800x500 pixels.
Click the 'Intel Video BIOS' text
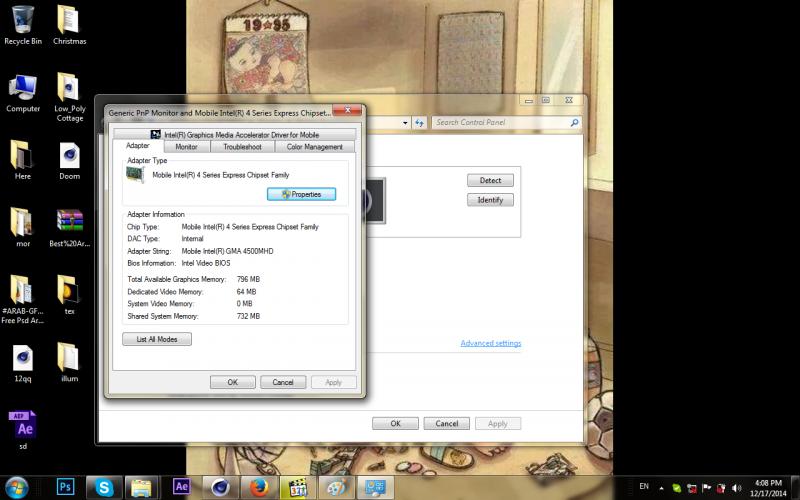click(206, 263)
